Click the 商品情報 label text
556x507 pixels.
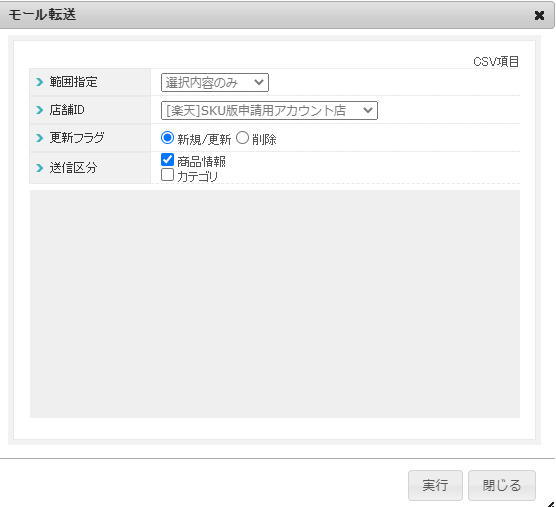click(x=201, y=162)
